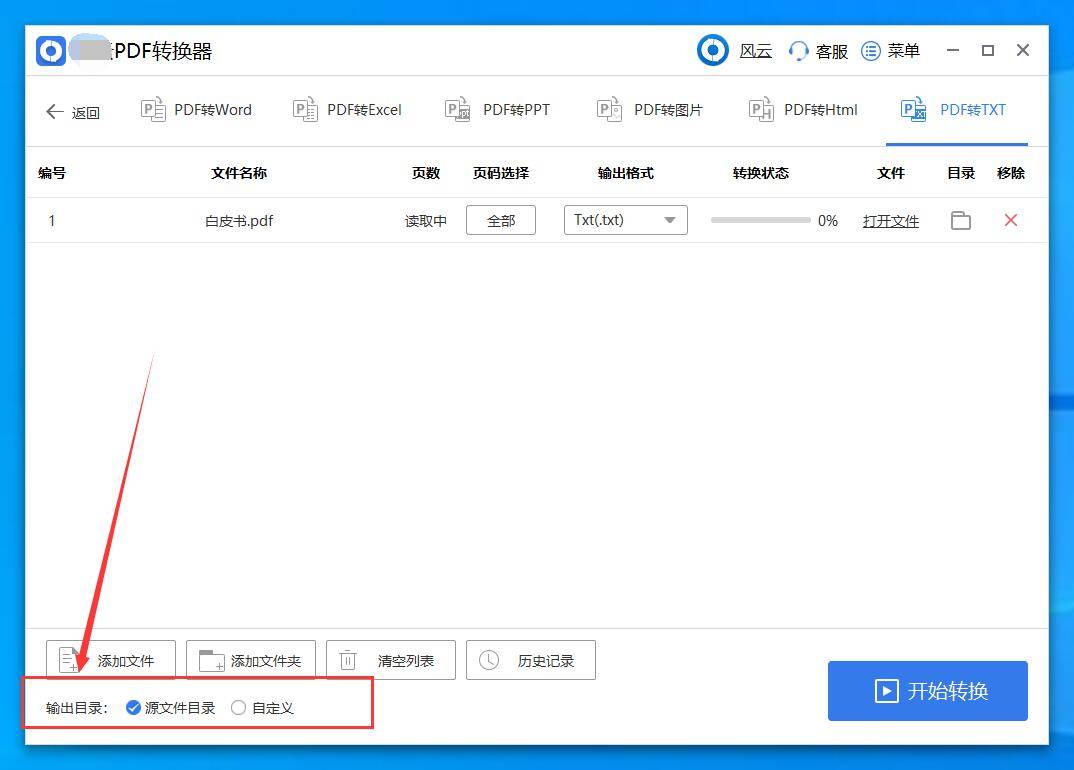Open the Txt(.txt) output format dropdown

[x=625, y=221]
